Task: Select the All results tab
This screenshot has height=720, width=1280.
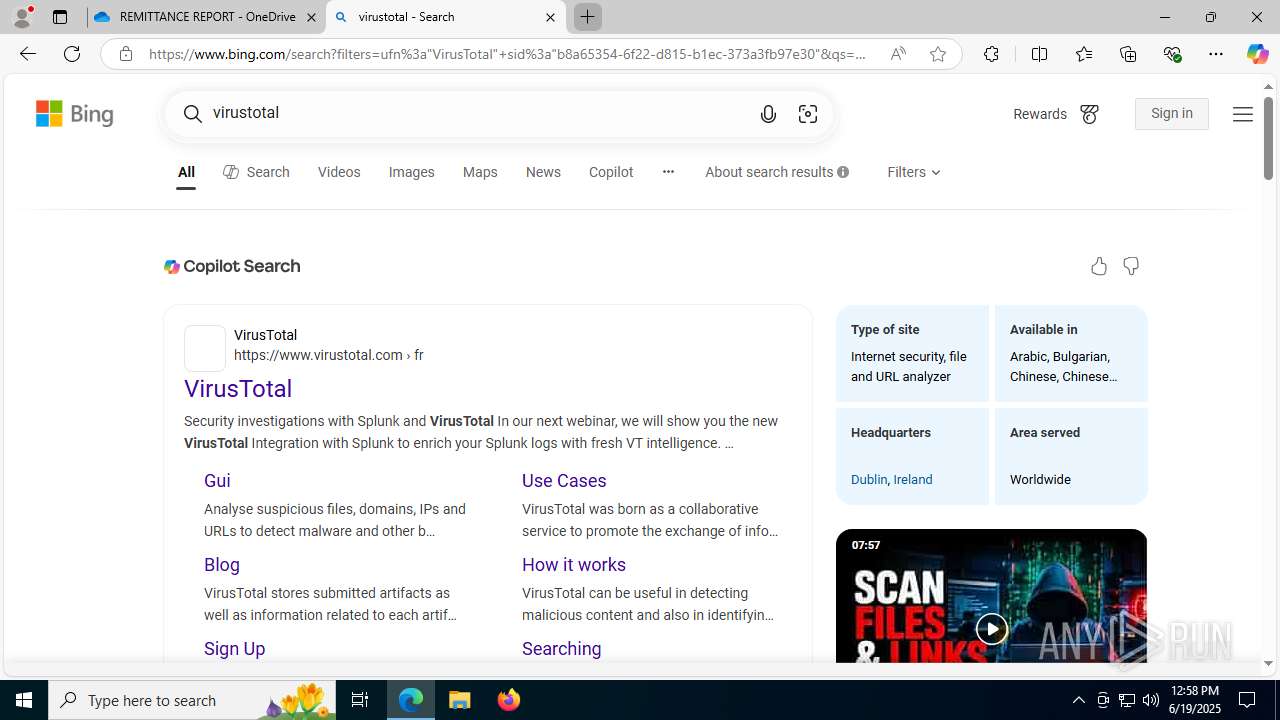Action: (x=186, y=172)
